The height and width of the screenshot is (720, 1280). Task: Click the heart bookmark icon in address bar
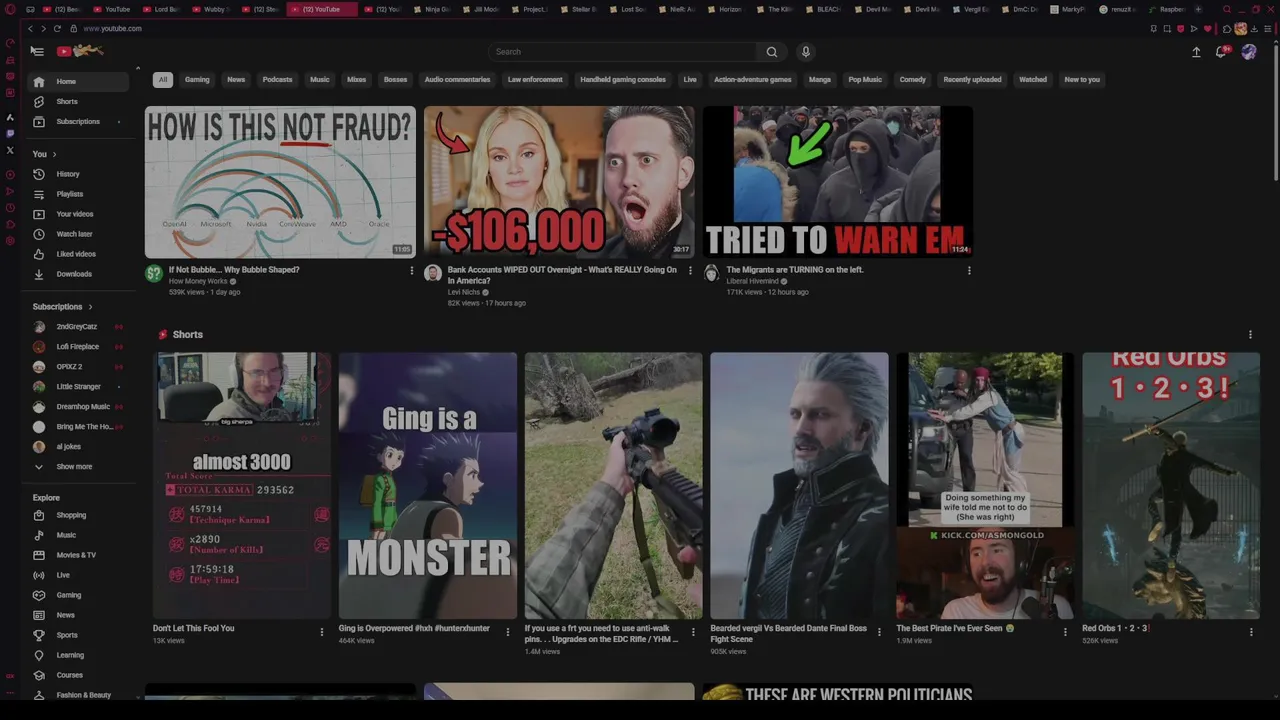coord(1207,29)
